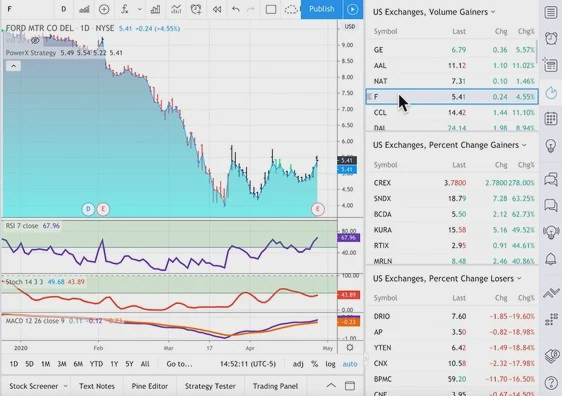Open the D time interval selector
The image size is (562, 396).
click(63, 9)
